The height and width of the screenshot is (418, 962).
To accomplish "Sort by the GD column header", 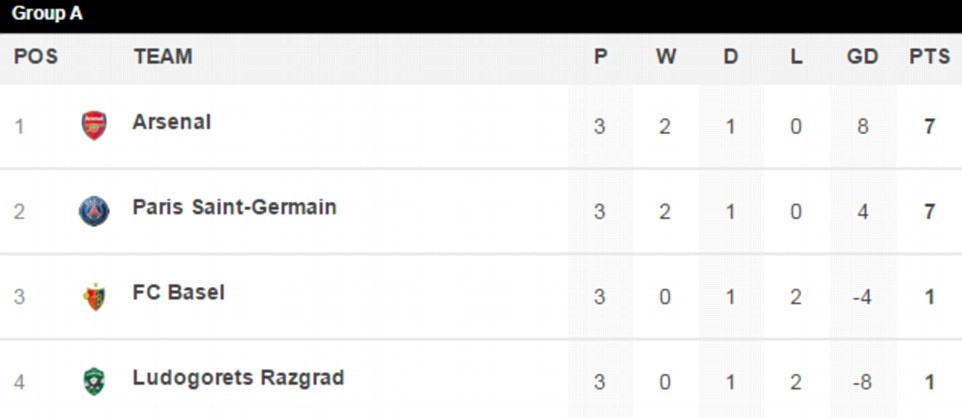I will coord(862,57).
